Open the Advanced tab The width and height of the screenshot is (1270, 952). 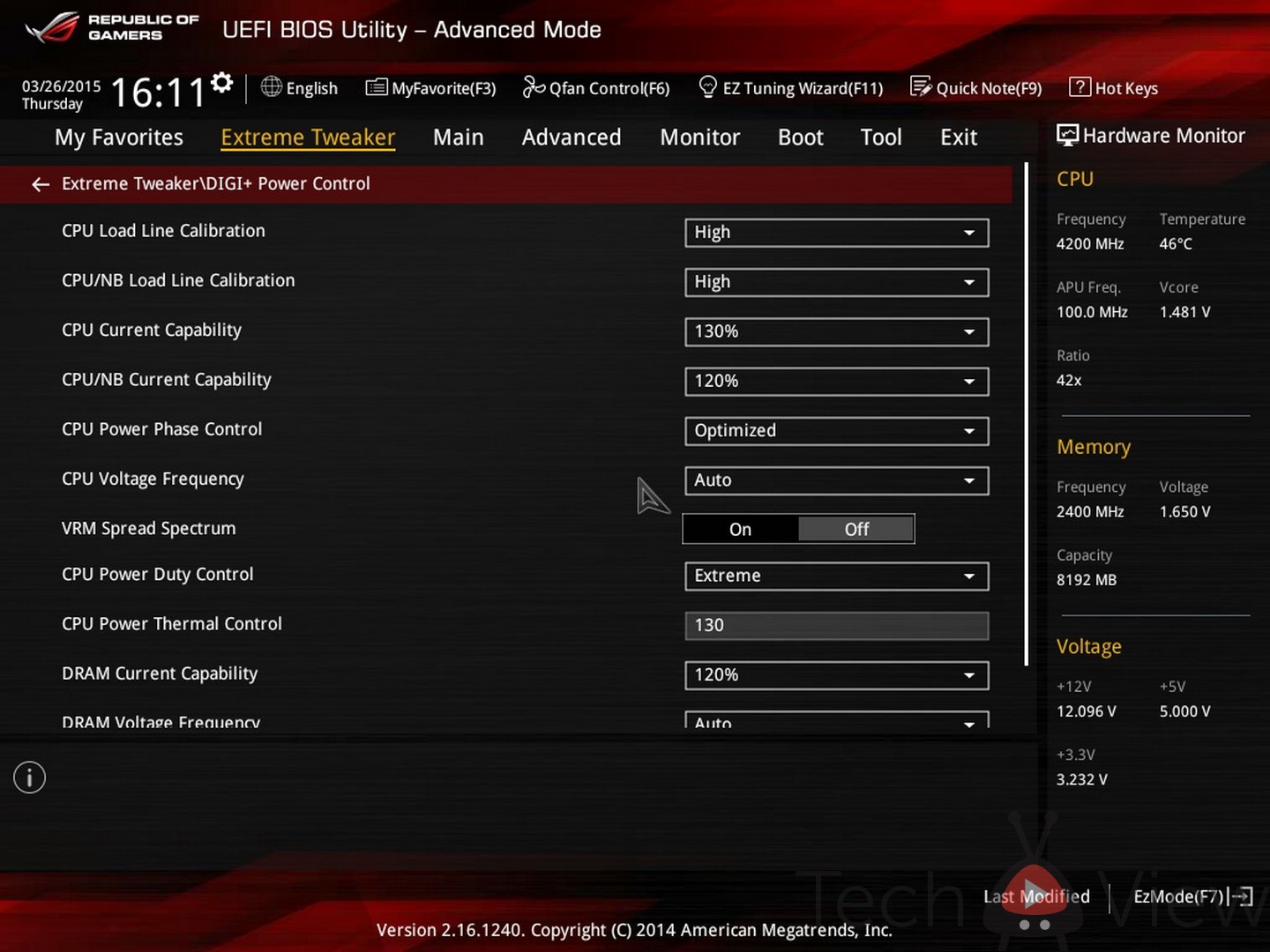[571, 138]
